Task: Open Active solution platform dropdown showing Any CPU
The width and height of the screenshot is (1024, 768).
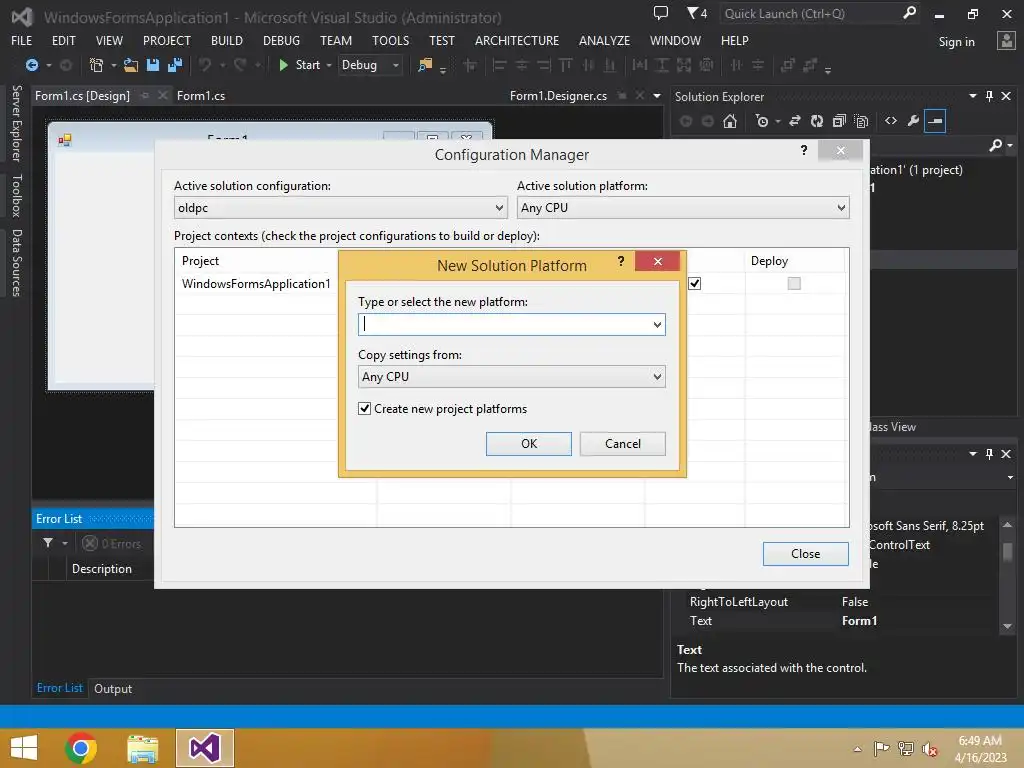Action: (683, 208)
